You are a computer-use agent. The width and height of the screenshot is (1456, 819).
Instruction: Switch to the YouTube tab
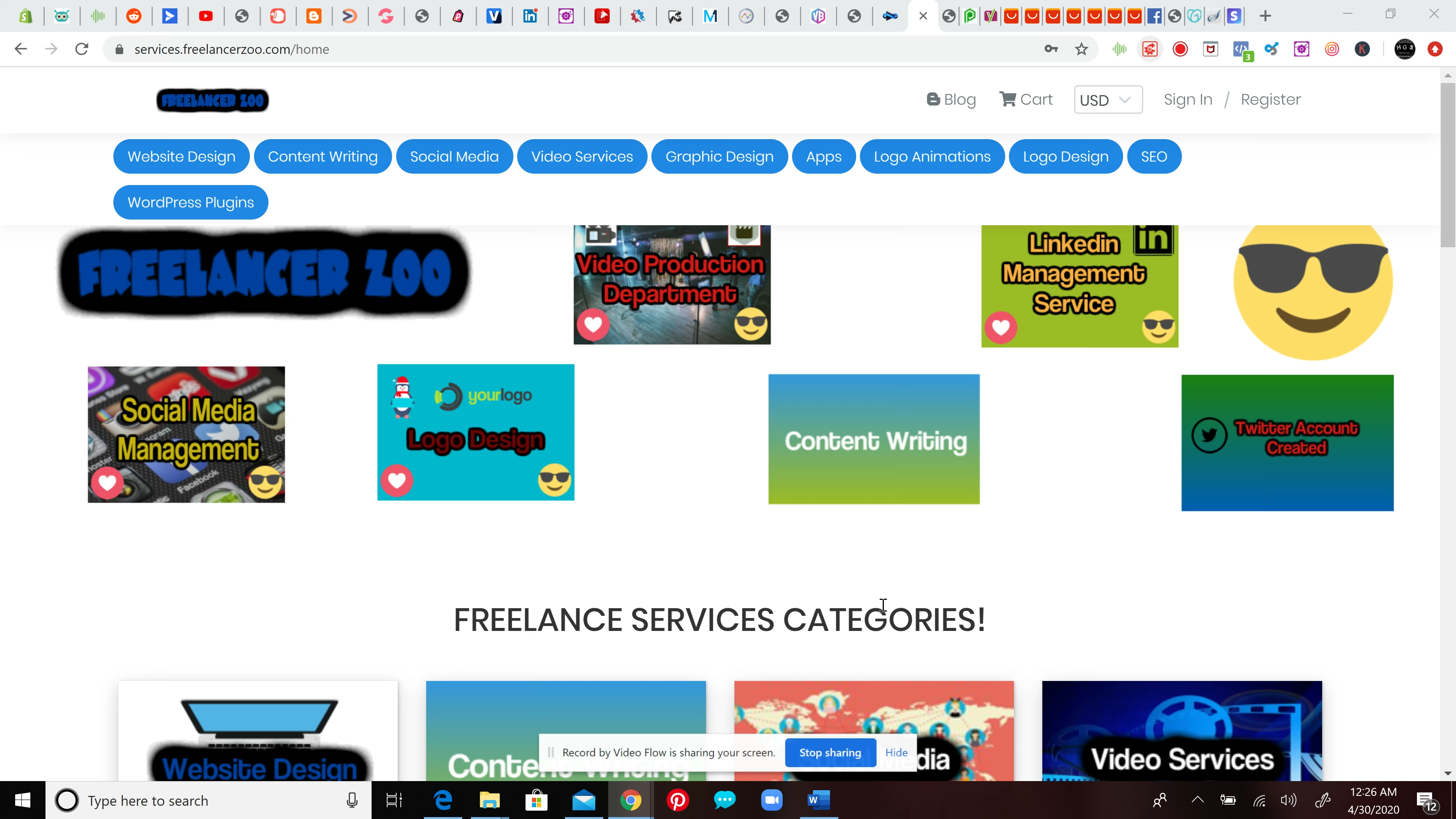[x=206, y=16]
